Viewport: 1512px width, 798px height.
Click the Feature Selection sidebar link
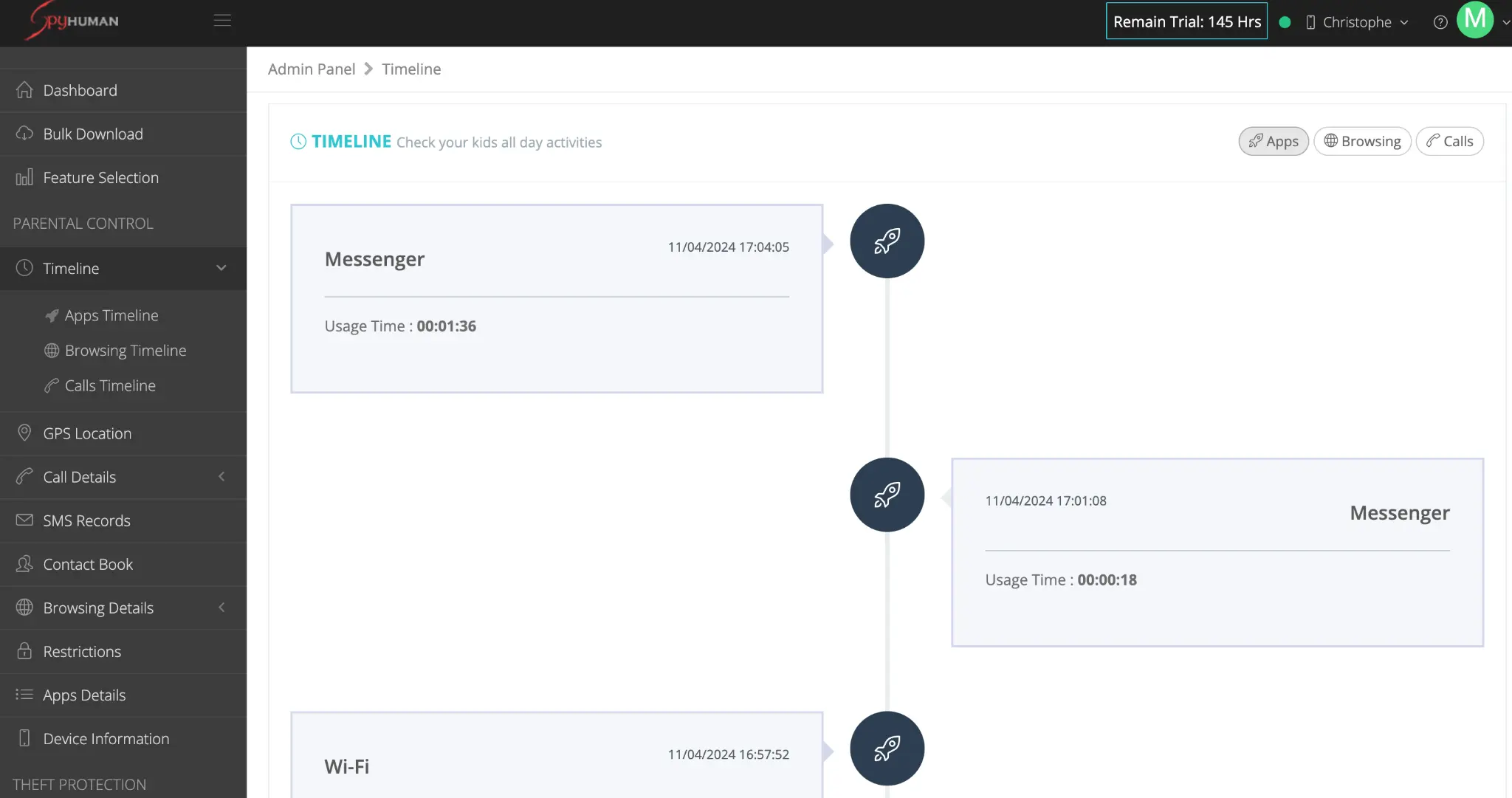(100, 177)
